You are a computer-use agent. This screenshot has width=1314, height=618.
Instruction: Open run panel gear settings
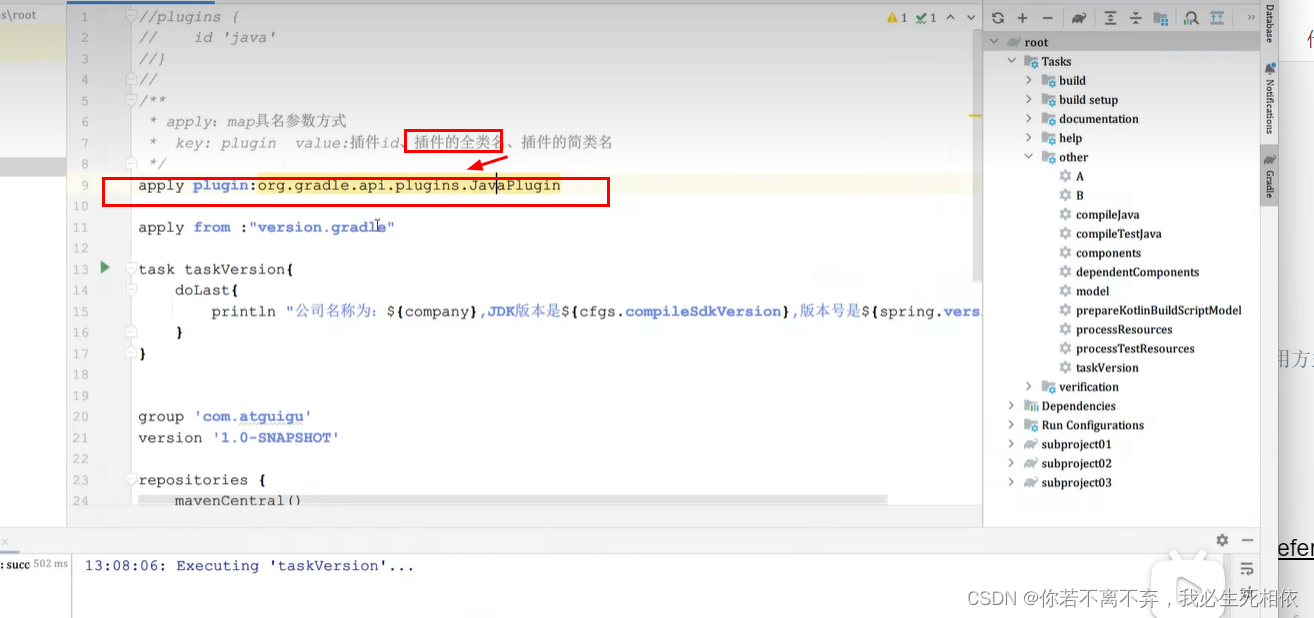pyautogui.click(x=1222, y=540)
